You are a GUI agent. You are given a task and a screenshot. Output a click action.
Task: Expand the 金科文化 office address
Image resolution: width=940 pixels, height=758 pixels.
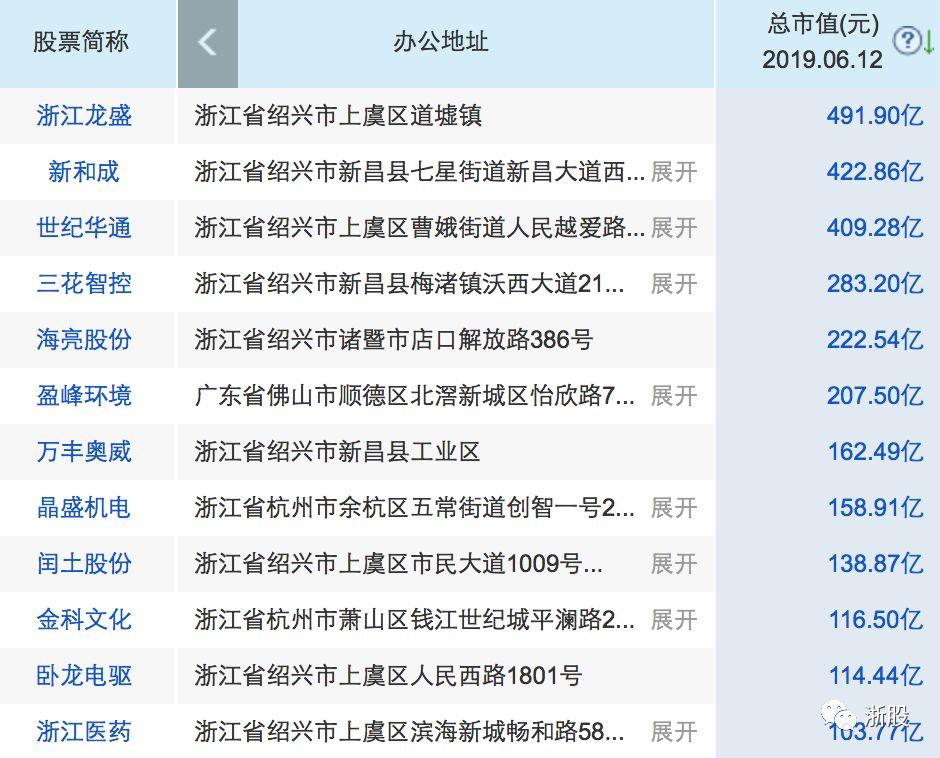[674, 619]
